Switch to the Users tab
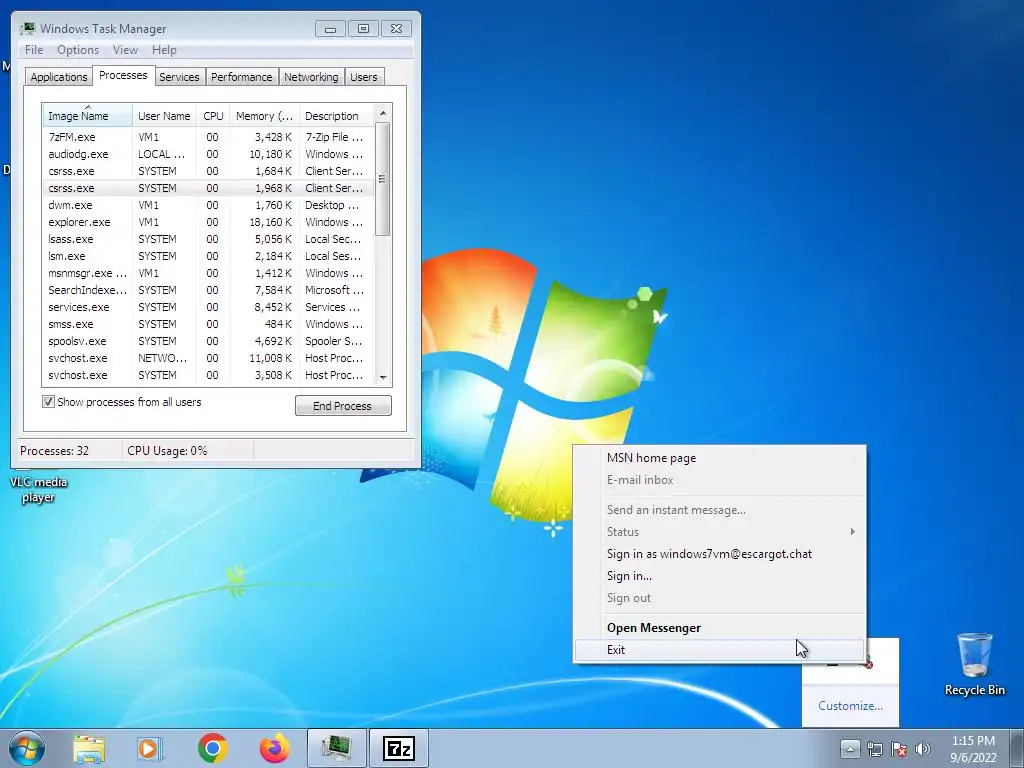 [x=363, y=77]
